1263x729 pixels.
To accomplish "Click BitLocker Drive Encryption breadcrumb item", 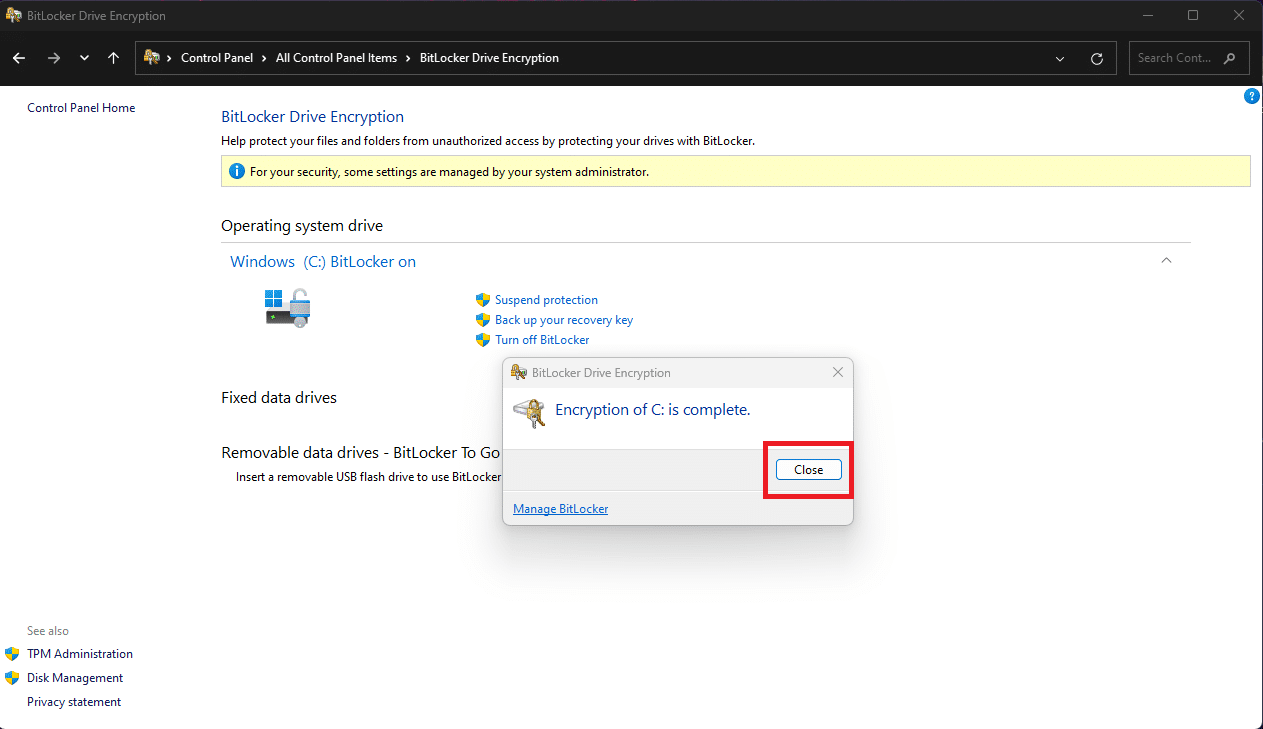I will (489, 58).
